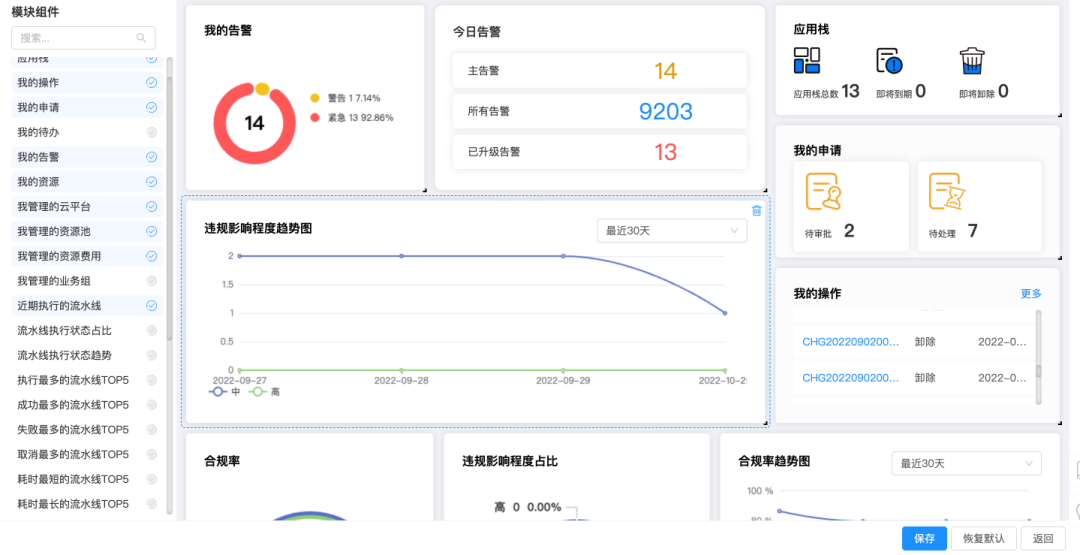This screenshot has width=1080, height=555.
Task: Click the 已升级告警 count 13
Action: click(x=665, y=152)
